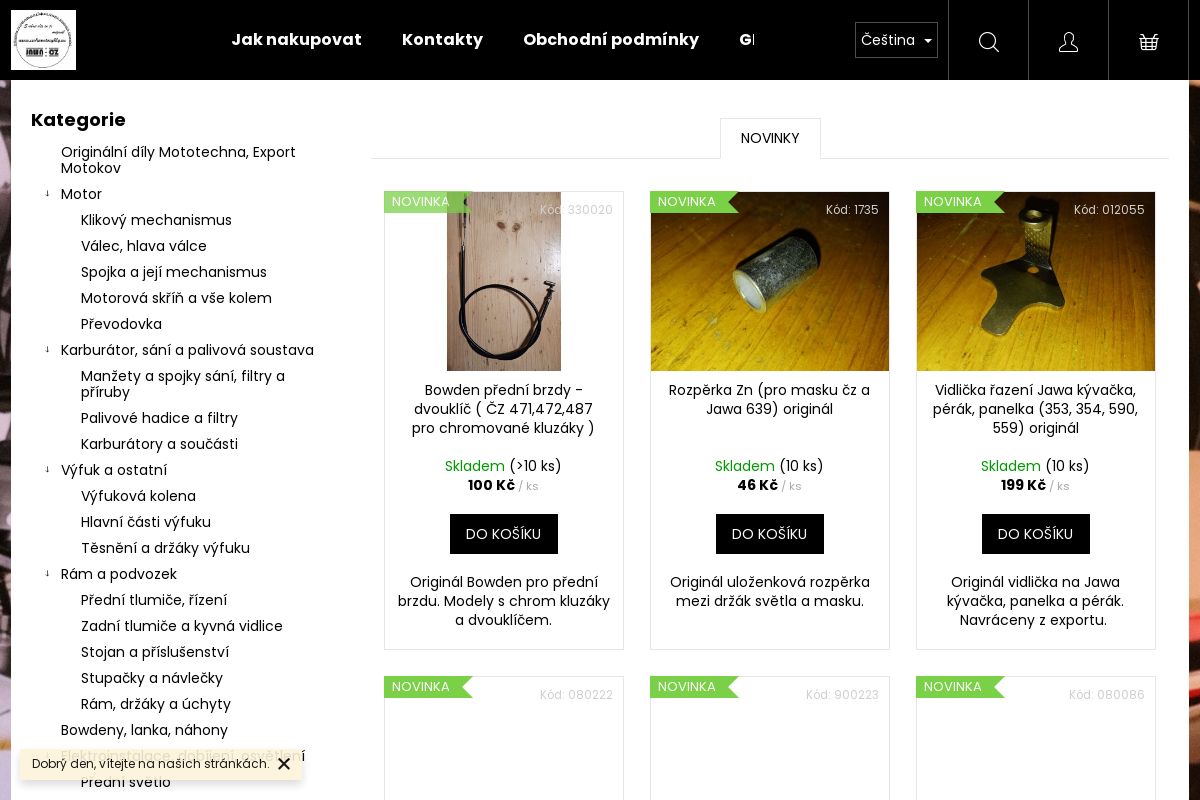The image size is (1200, 800).
Task: Collapse the Motor category arrow
Action: point(47,194)
